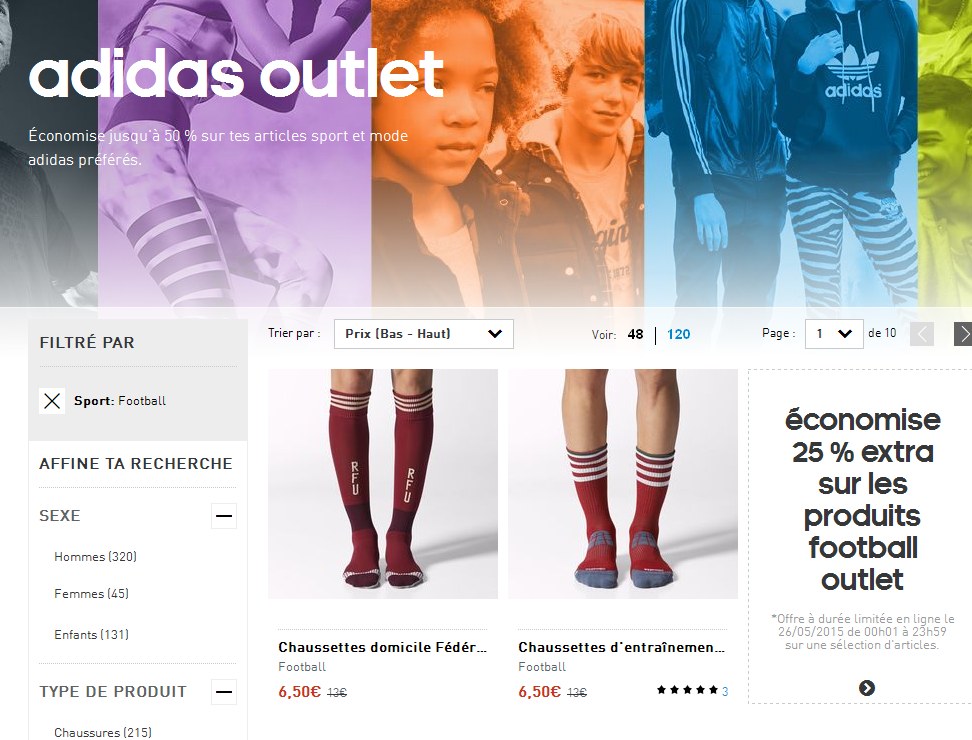Filter by Chaussures (215)
Viewport: 972px width, 740px height.
tap(103, 733)
